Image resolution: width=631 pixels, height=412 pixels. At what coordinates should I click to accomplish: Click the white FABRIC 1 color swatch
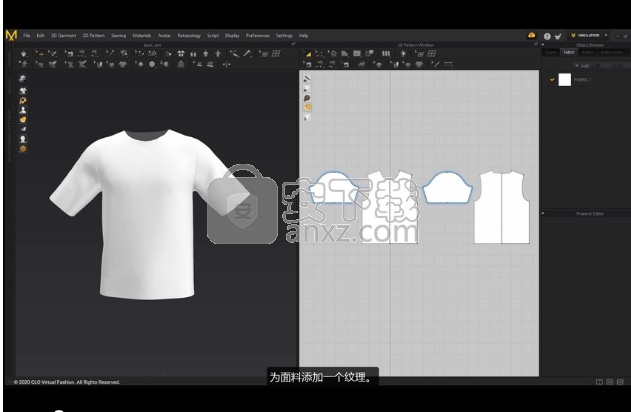click(x=565, y=80)
